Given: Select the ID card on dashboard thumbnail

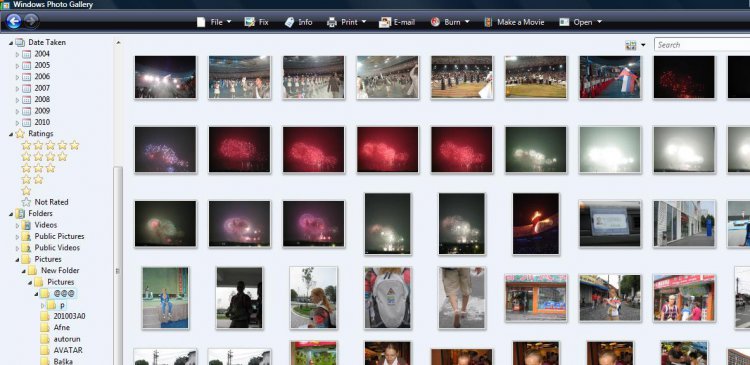Looking at the screenshot, I should coord(610,224).
